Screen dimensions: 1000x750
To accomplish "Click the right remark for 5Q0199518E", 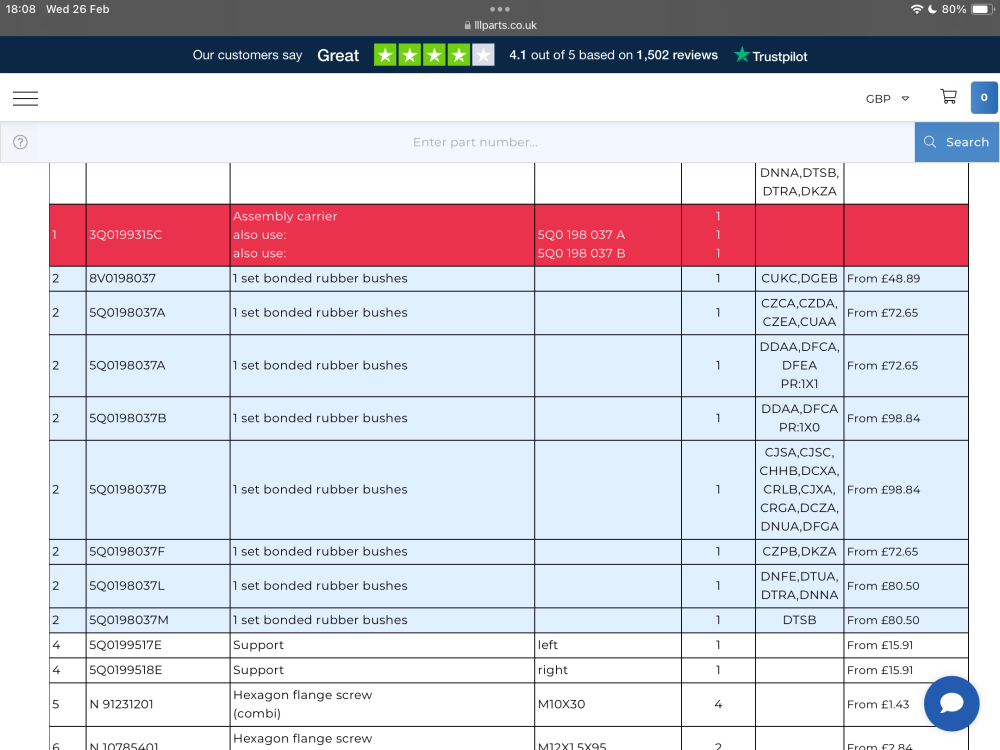I will point(552,670).
